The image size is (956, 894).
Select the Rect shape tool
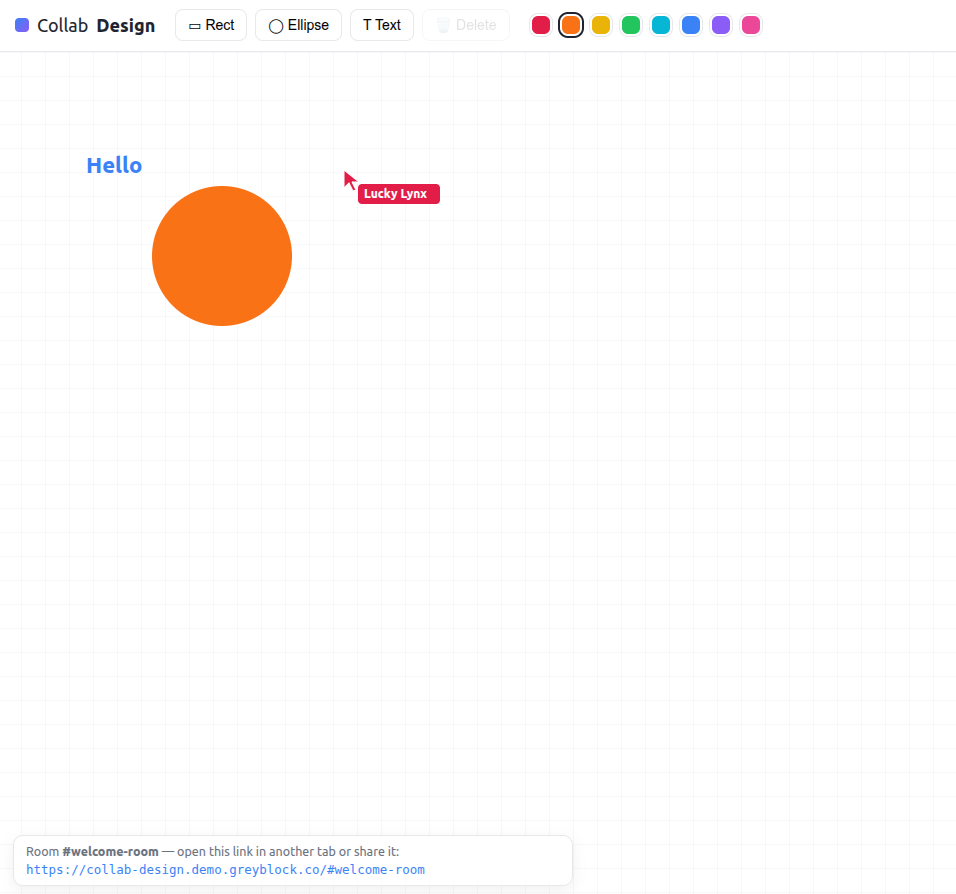click(x=211, y=25)
